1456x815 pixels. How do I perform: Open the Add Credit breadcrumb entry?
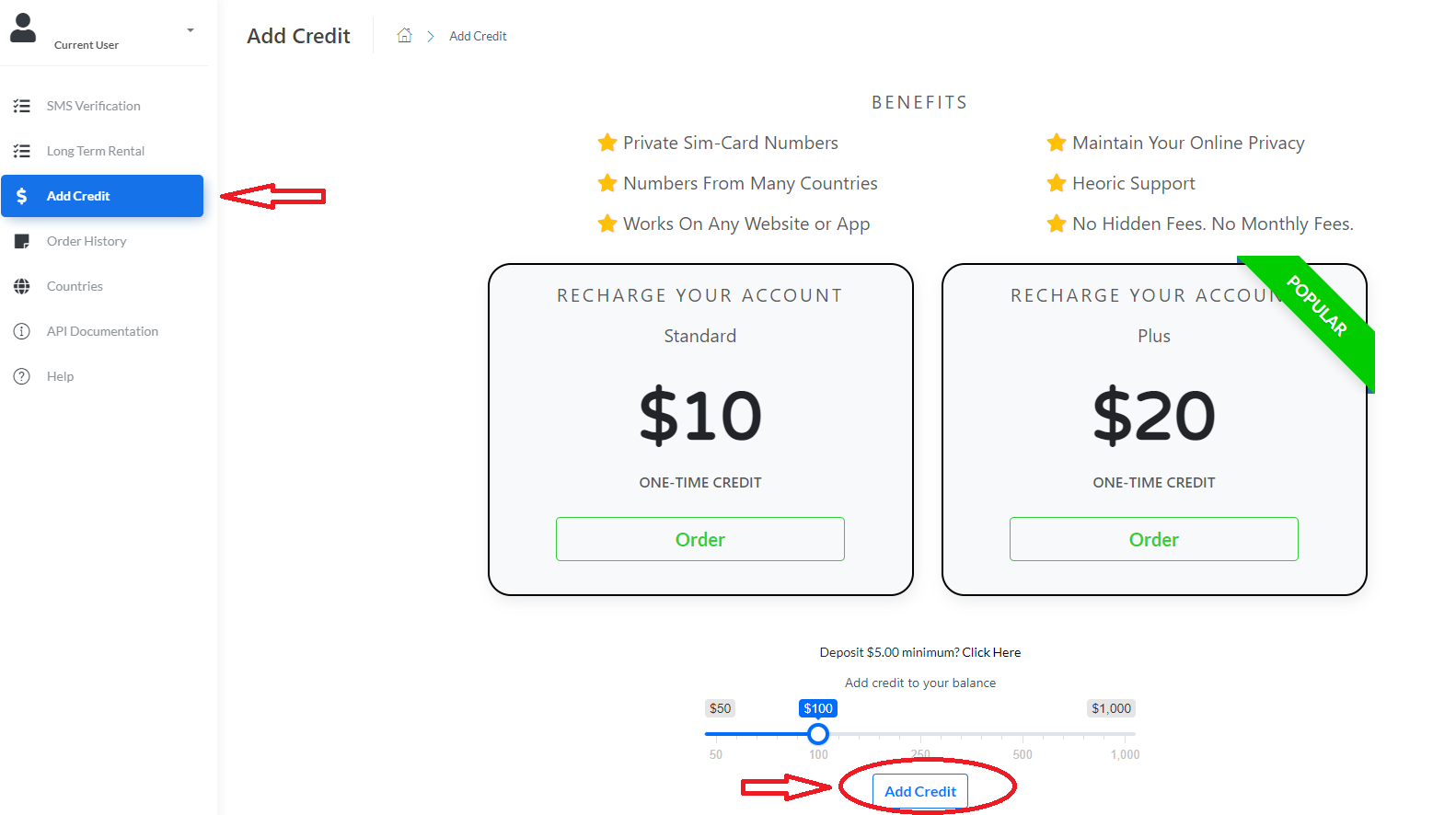point(478,36)
